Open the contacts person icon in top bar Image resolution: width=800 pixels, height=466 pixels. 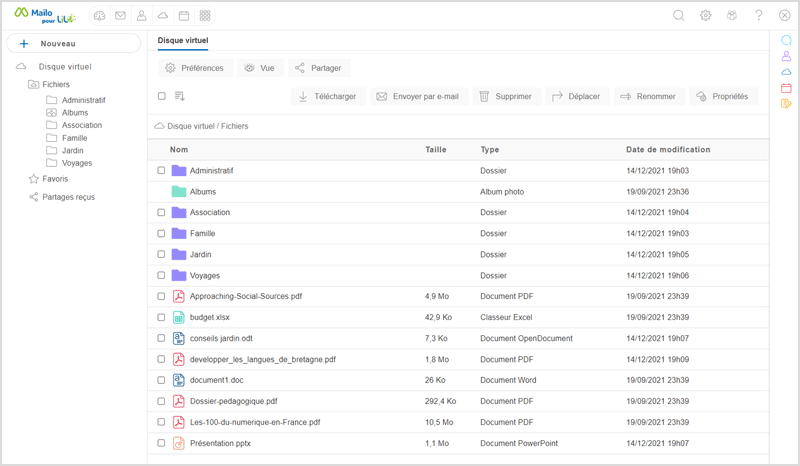[x=141, y=16]
